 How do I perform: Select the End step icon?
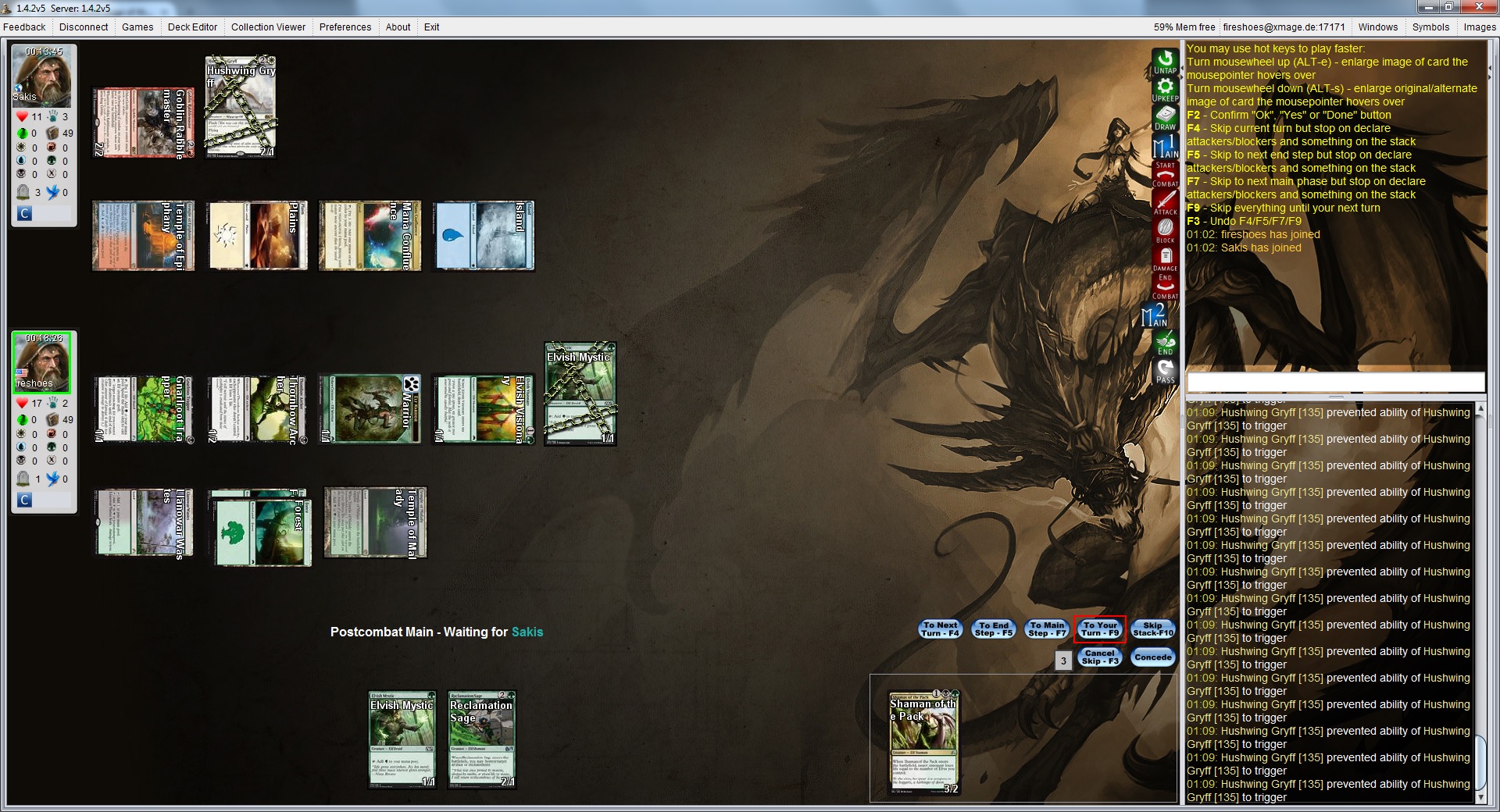click(x=1165, y=344)
